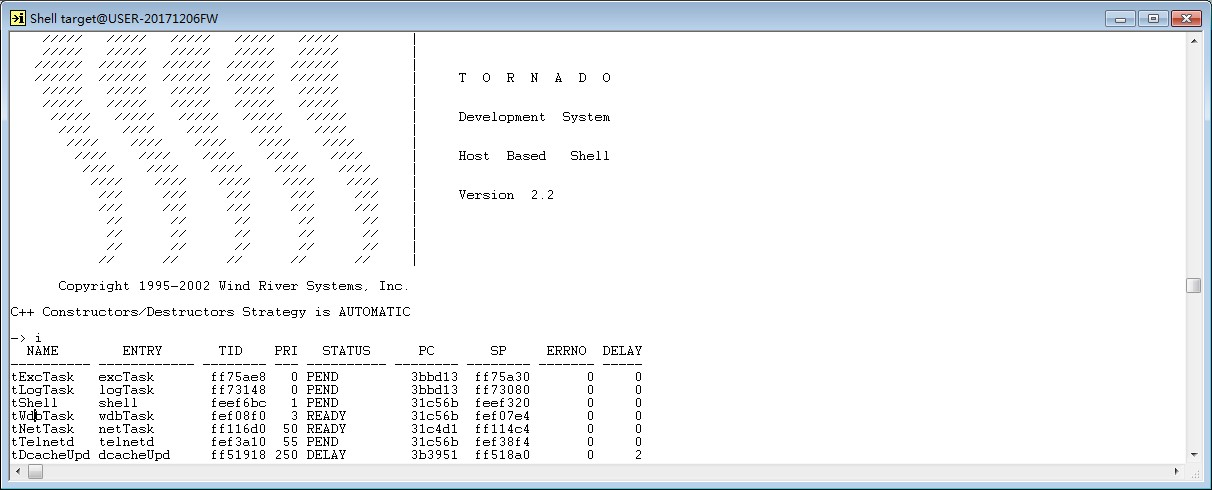Click the Host Based Shell text
This screenshot has width=1212, height=490.
(x=534, y=156)
